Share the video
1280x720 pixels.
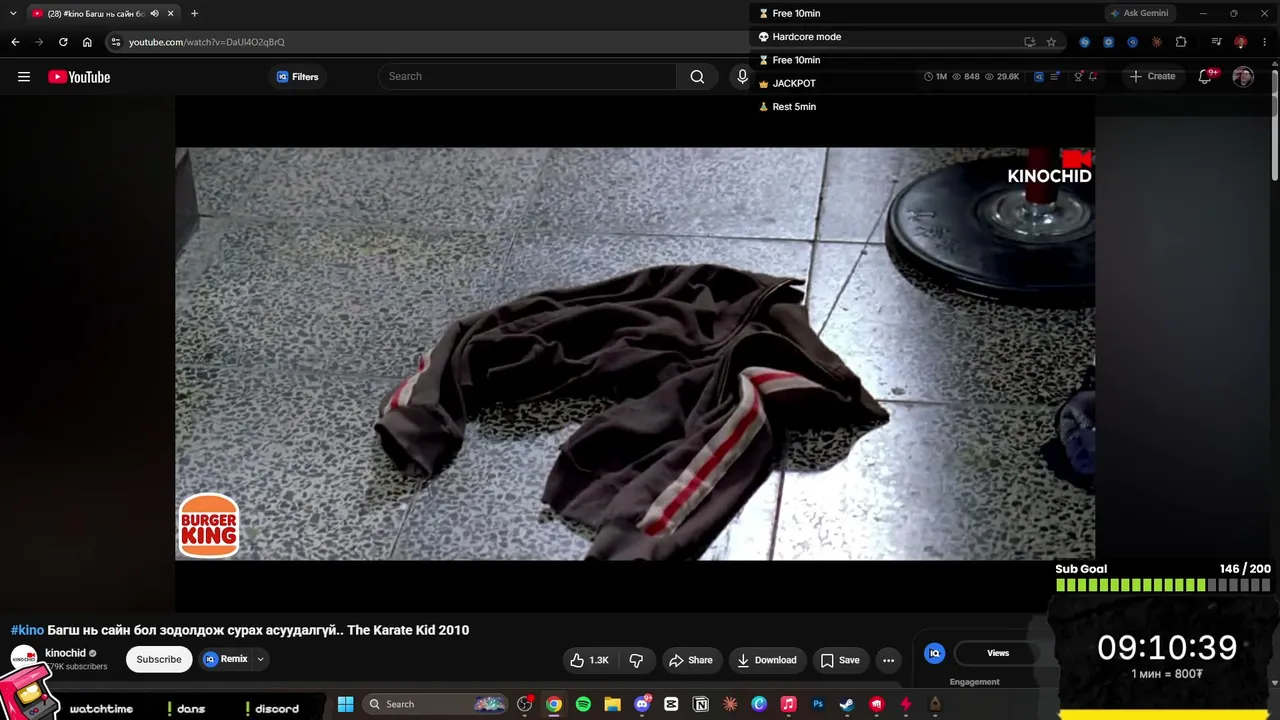coord(691,660)
